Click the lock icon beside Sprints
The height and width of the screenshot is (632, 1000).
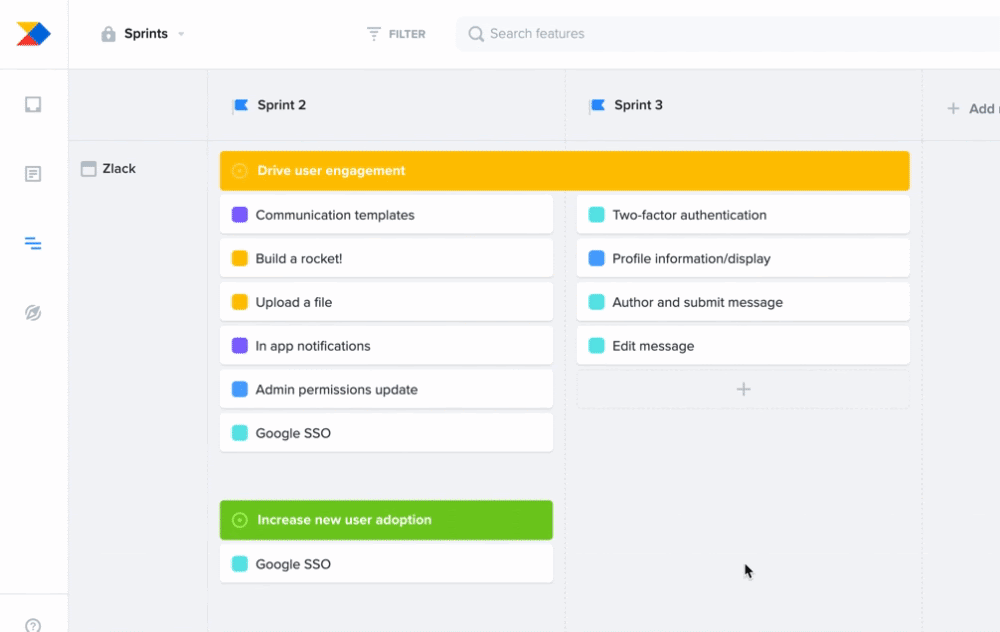click(108, 34)
